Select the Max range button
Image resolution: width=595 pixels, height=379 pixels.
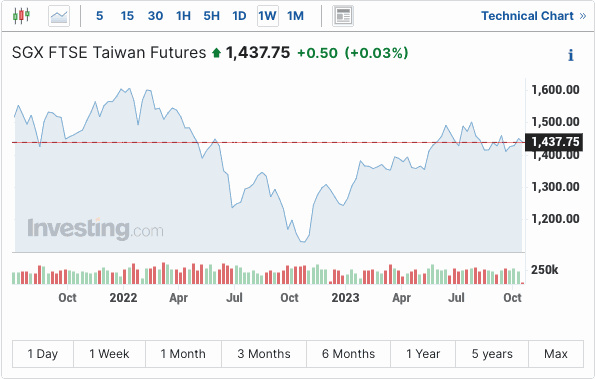pos(556,354)
